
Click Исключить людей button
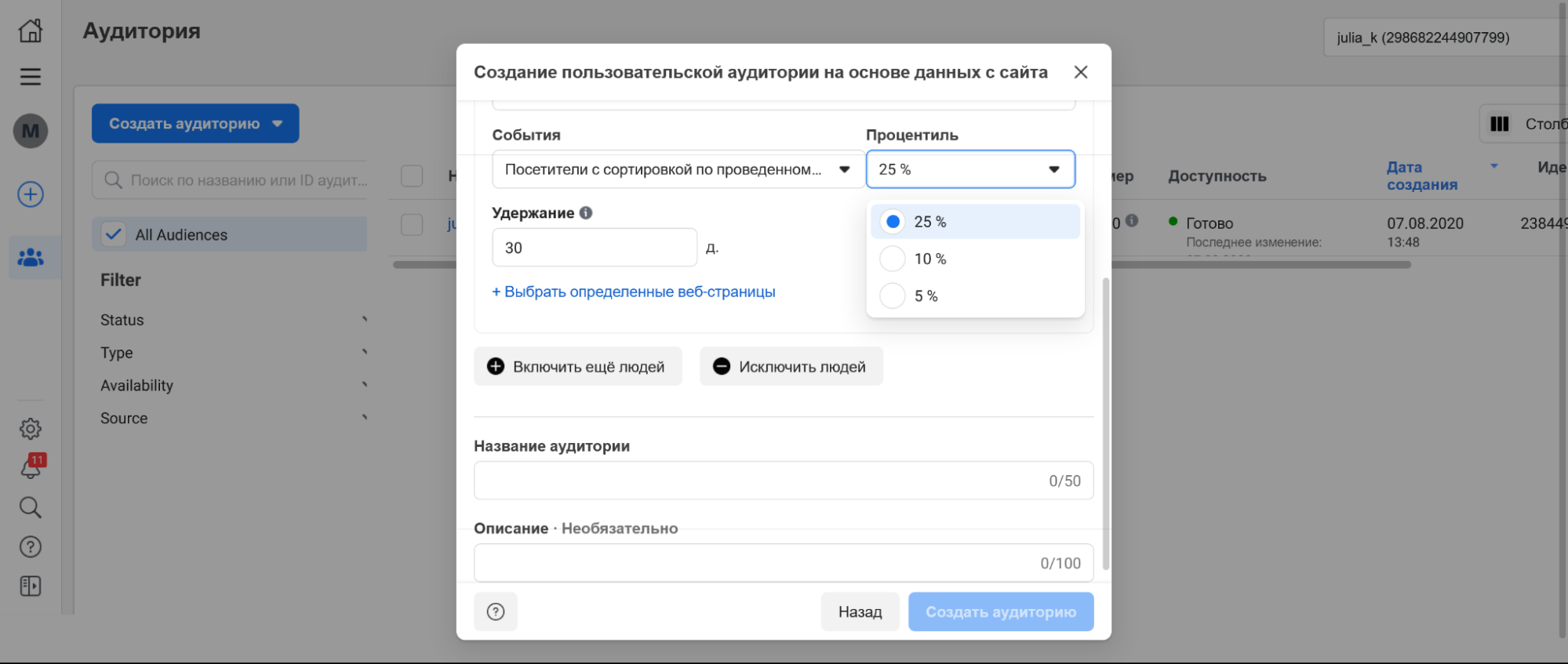coord(791,366)
